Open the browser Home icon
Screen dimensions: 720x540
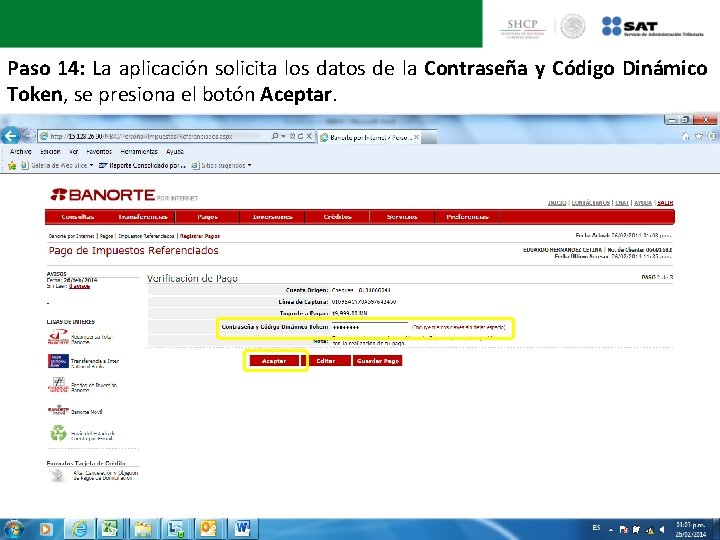686,136
